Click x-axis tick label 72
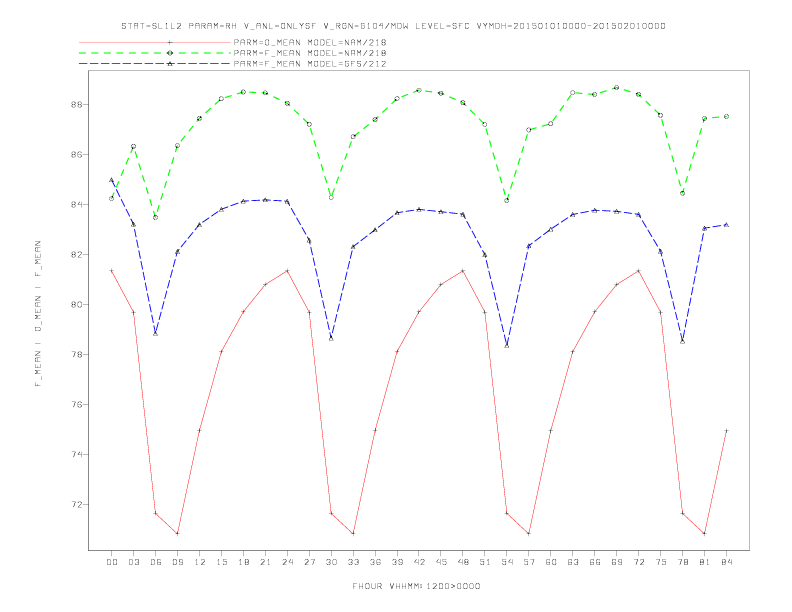 pyautogui.click(x=639, y=562)
